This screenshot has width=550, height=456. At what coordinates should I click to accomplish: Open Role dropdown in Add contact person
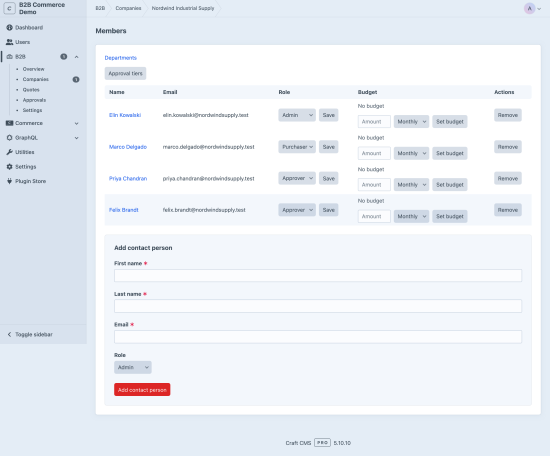tap(133, 367)
